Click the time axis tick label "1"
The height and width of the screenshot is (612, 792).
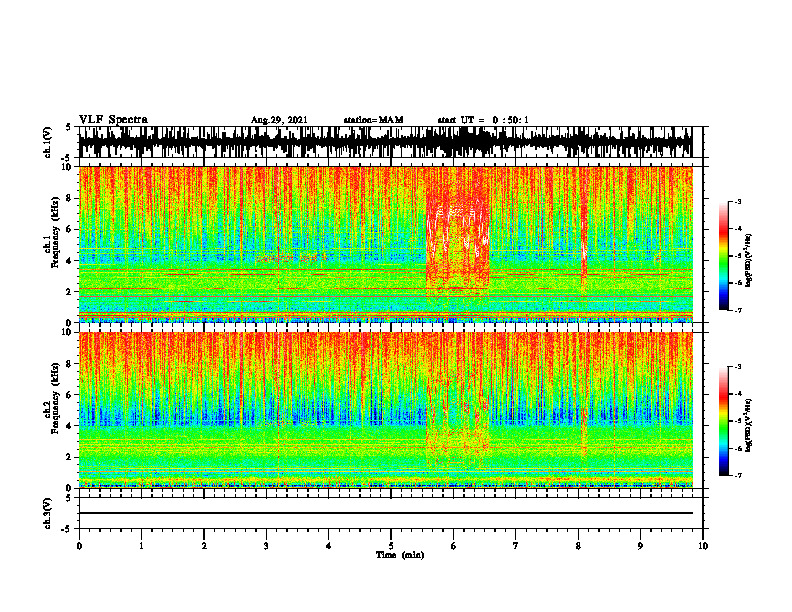point(141,546)
